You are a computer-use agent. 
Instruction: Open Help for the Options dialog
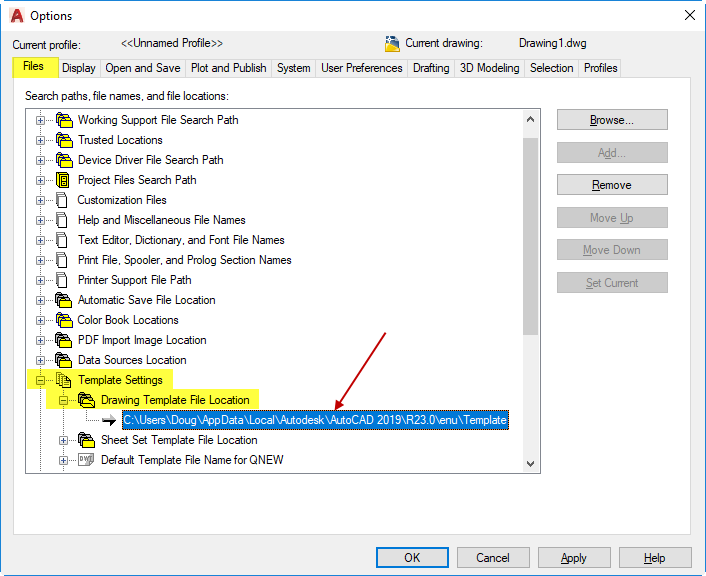(655, 558)
